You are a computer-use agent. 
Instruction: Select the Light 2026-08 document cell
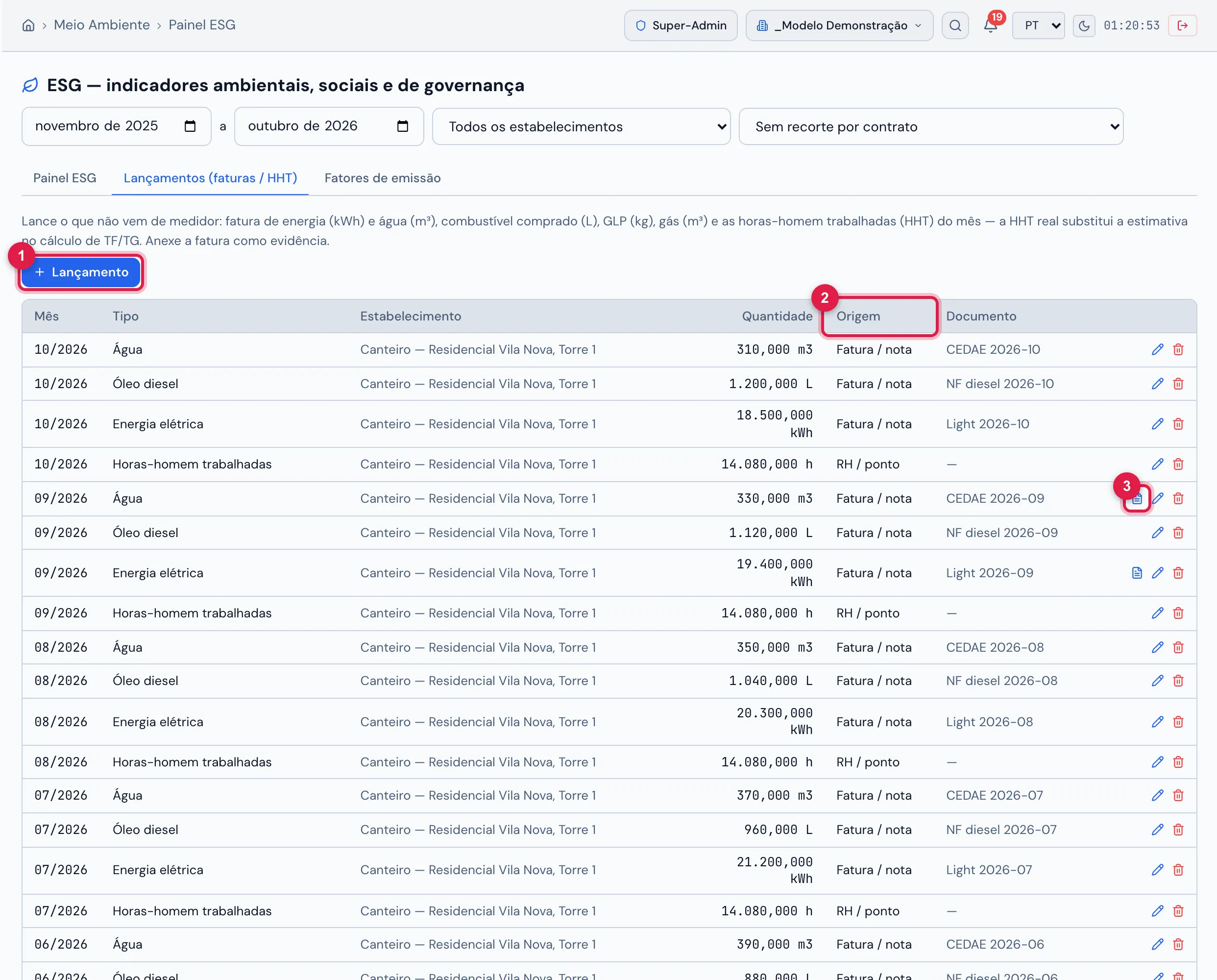pyautogui.click(x=989, y=722)
